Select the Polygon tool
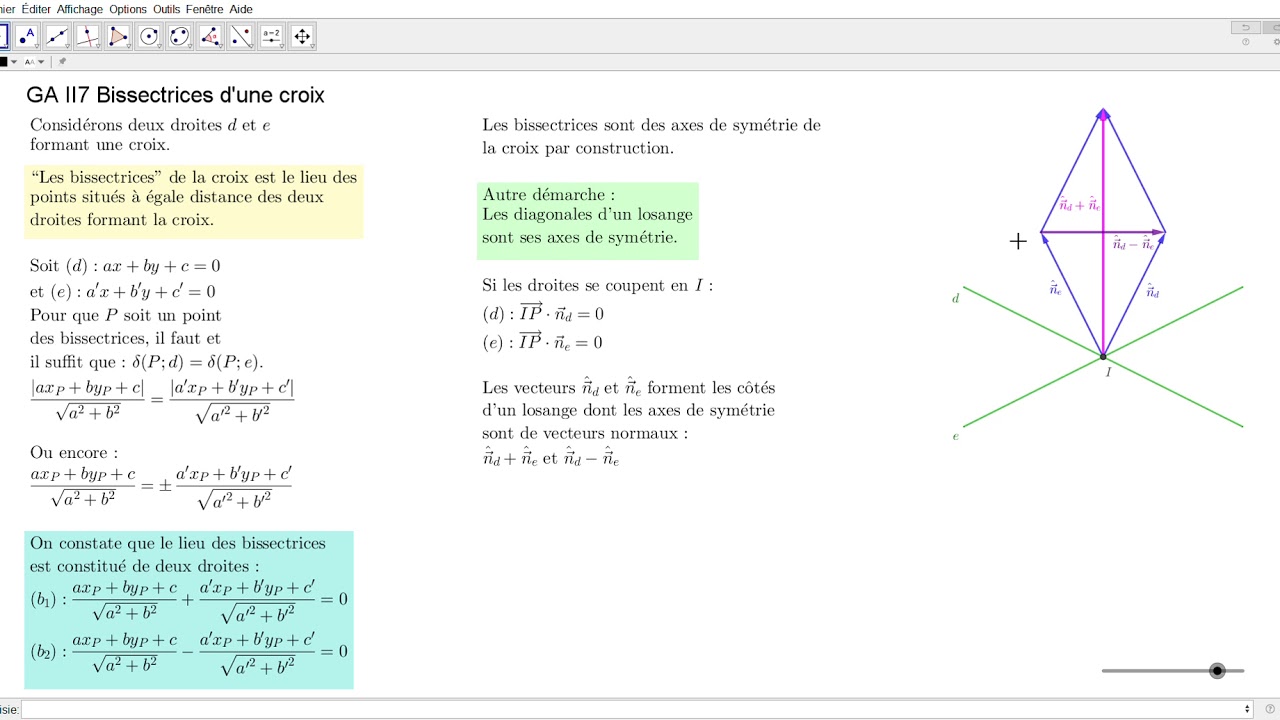Screen dimensions: 1280x720 coord(118,37)
